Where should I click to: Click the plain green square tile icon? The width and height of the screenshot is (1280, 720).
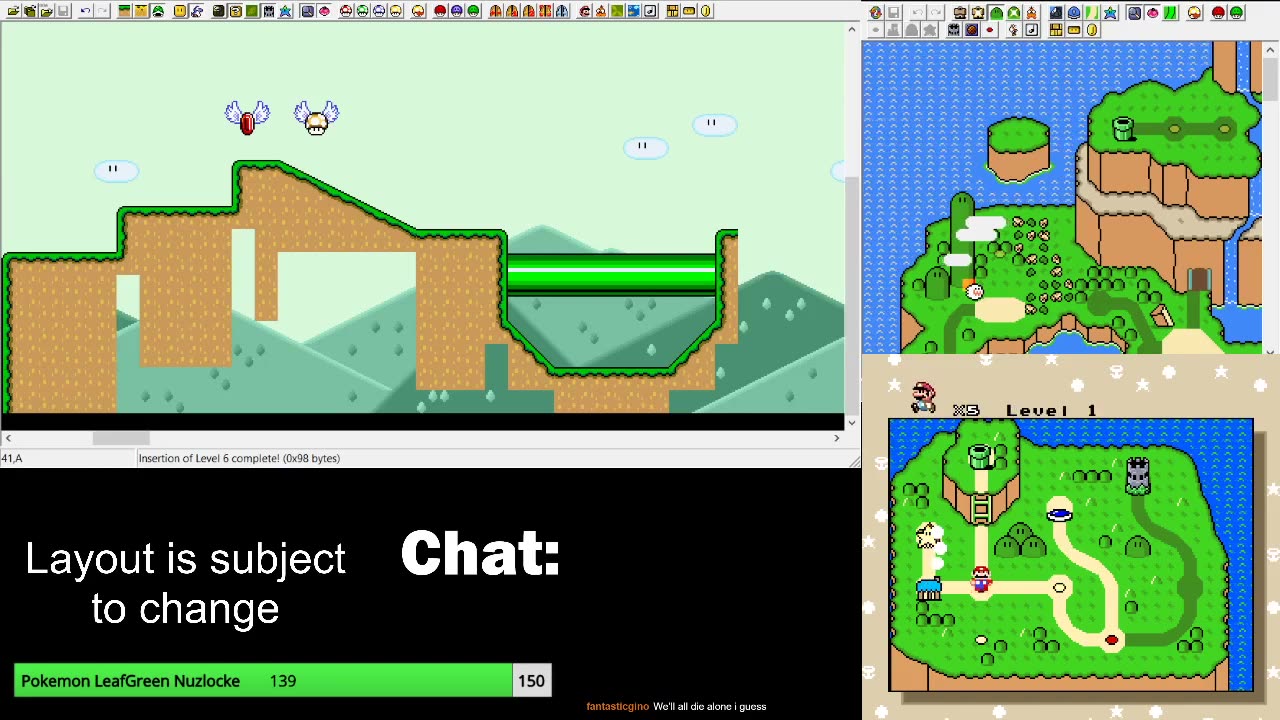pyautogui.click(x=252, y=11)
